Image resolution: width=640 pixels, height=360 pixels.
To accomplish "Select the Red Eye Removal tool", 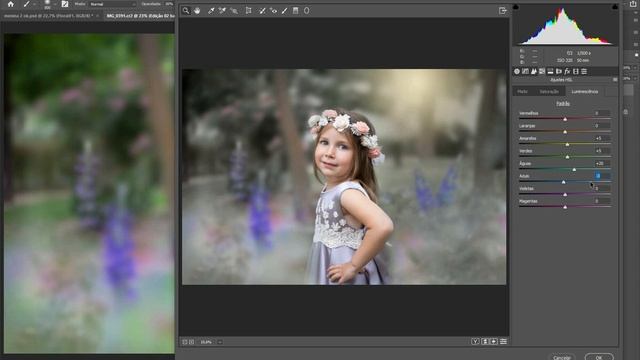I will point(273,11).
